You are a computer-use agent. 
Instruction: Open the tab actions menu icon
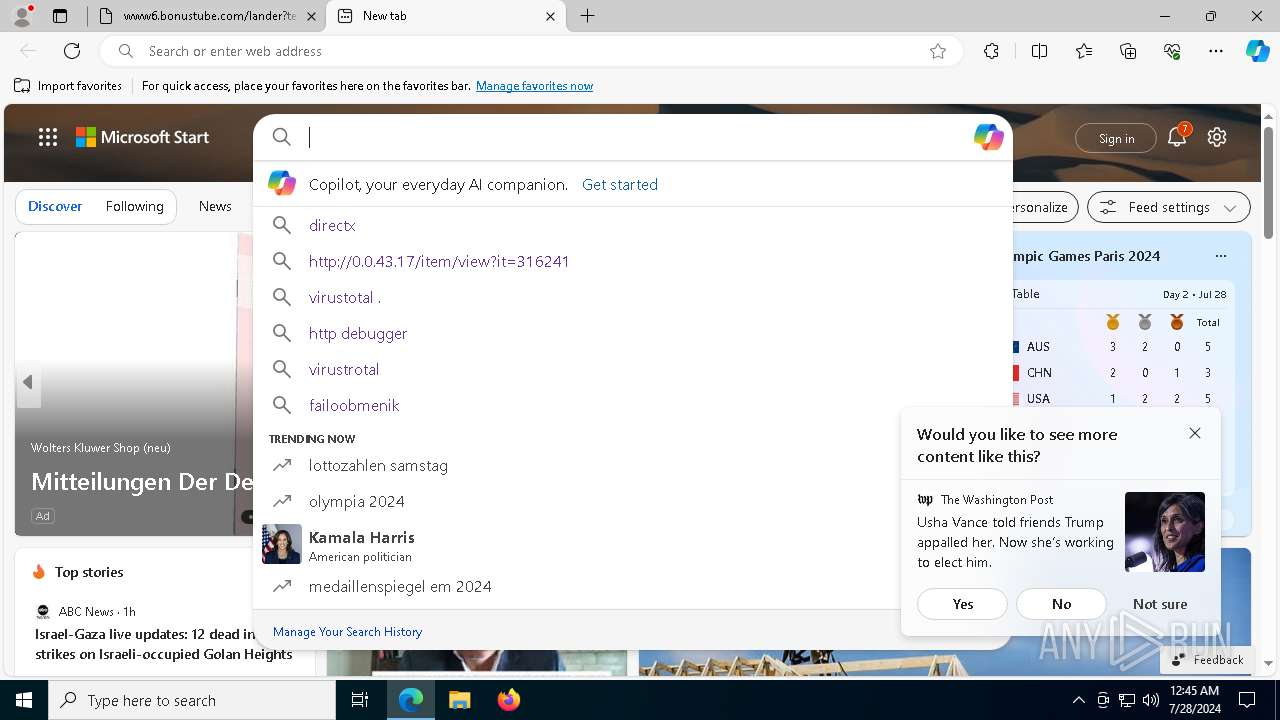click(x=60, y=16)
